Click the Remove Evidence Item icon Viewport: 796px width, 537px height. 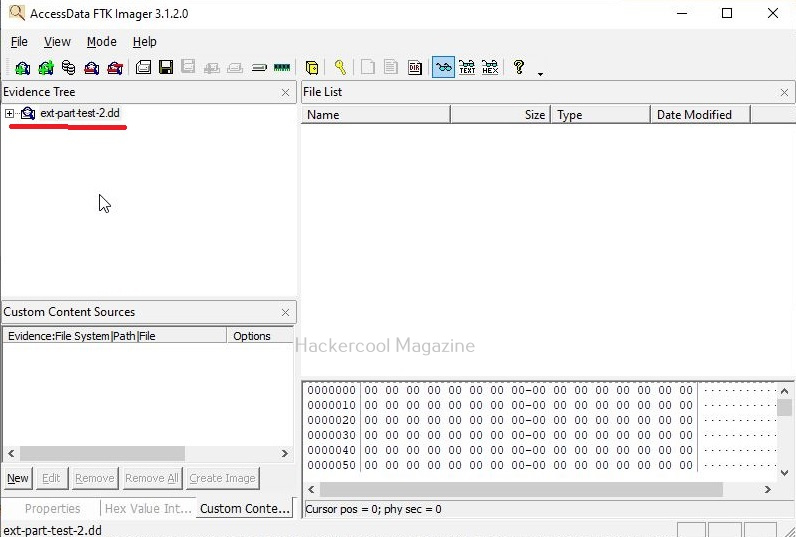91,68
